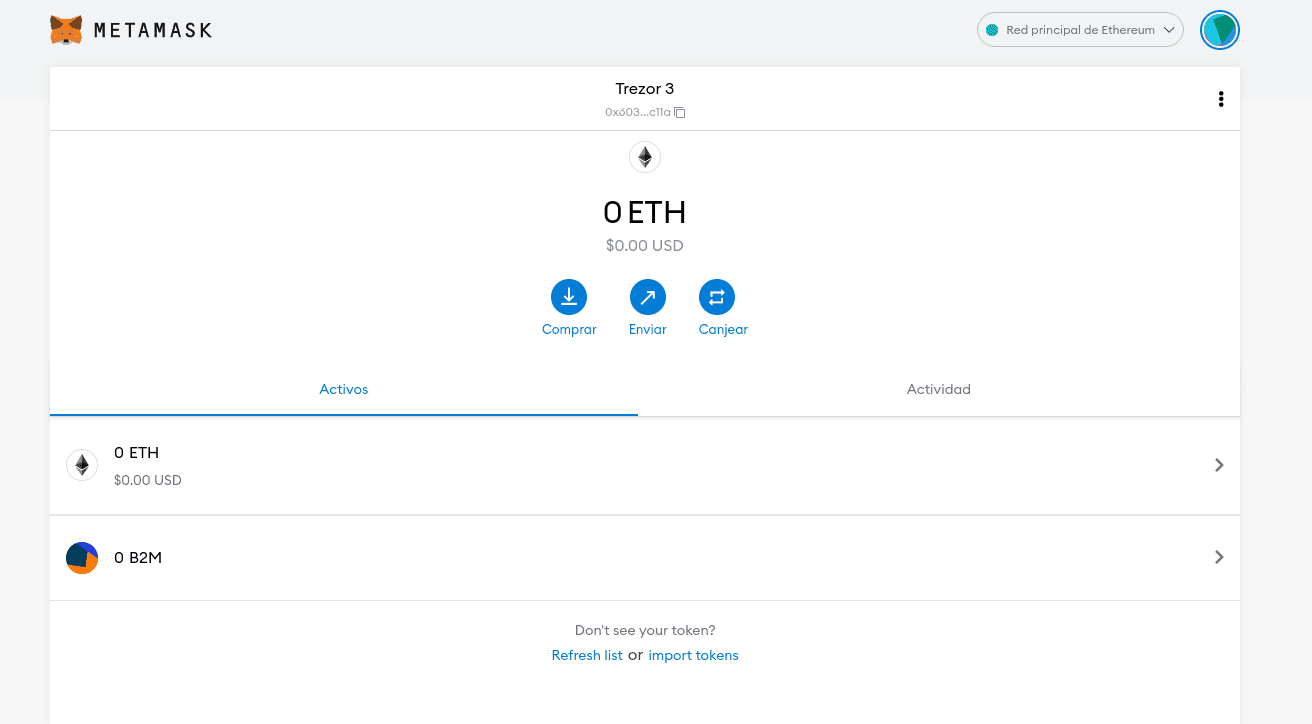Screen dimensions: 1312x724
Task: Switch to the Activos tab
Action: tap(344, 389)
